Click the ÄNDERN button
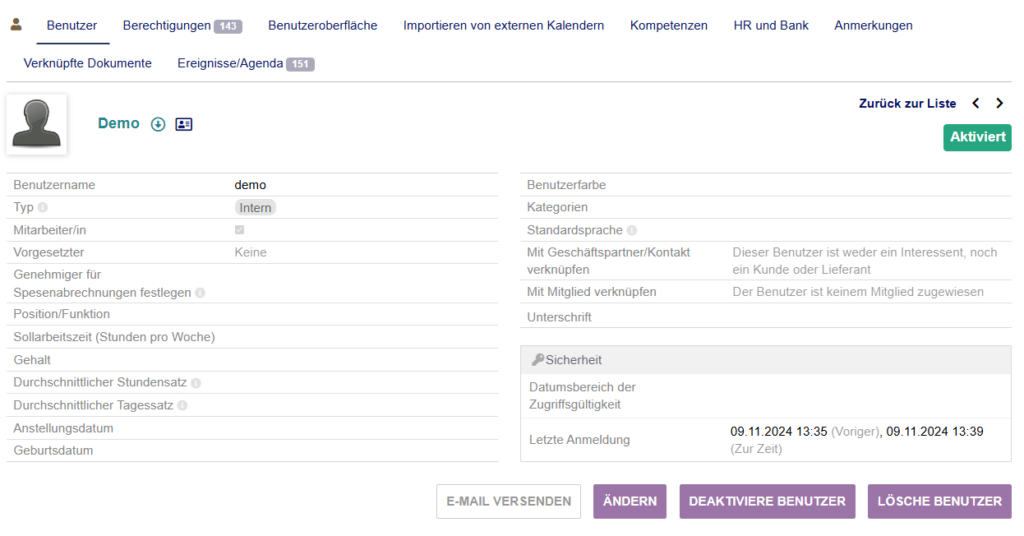Viewport: 1024px width, 536px height. tap(629, 502)
